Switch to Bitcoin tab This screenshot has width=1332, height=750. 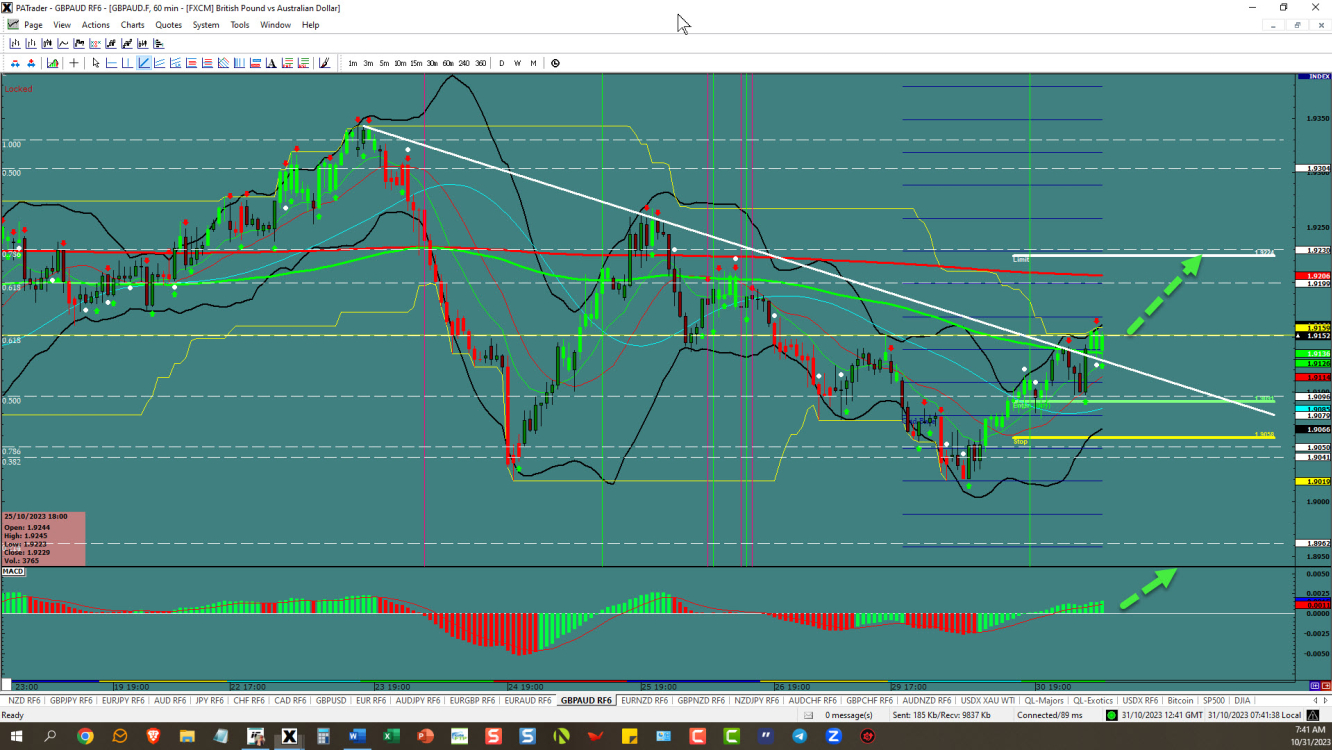pos(1180,700)
